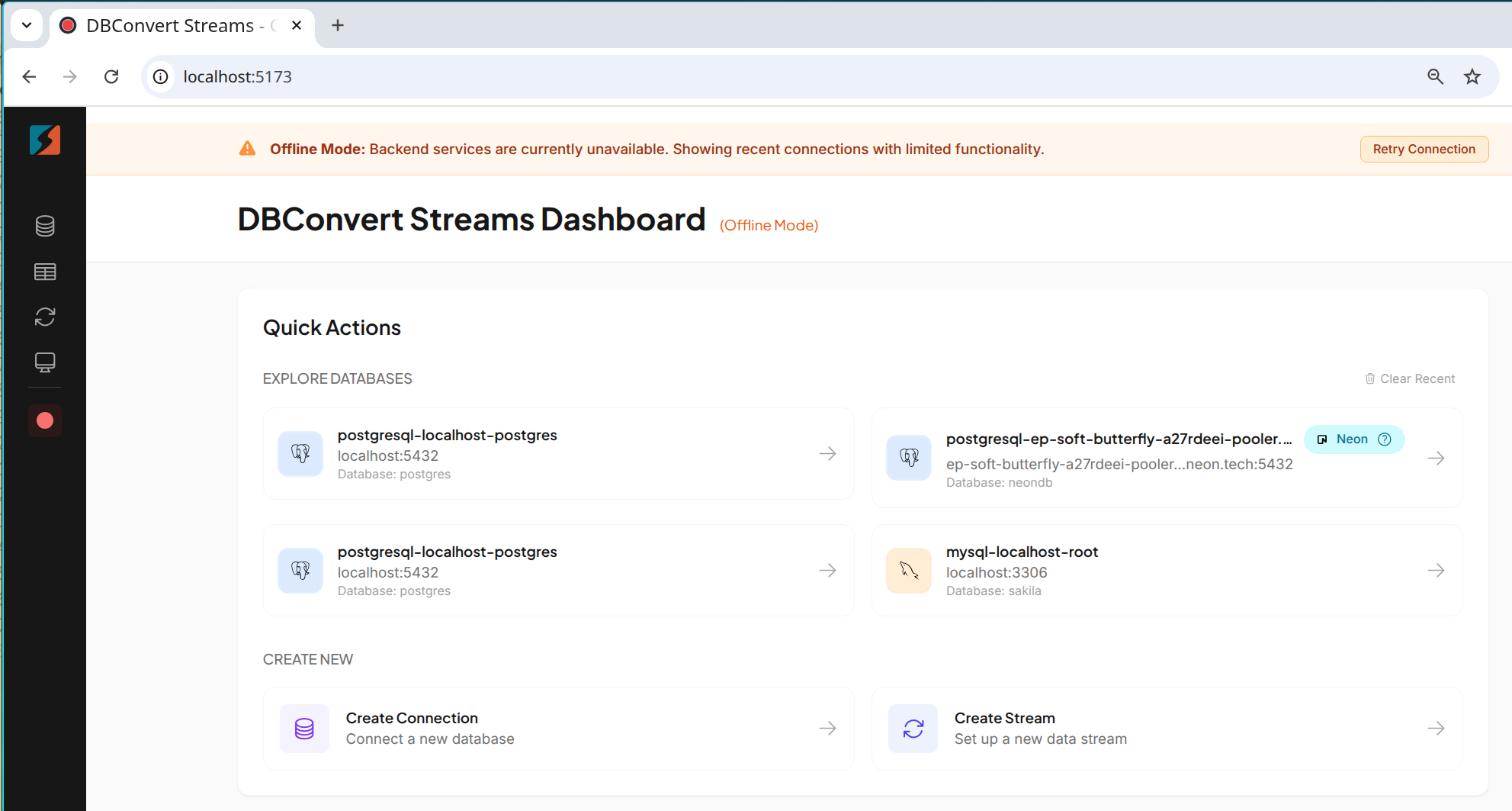
Task: Click the DBConvert Streams logo
Action: pos(43,140)
